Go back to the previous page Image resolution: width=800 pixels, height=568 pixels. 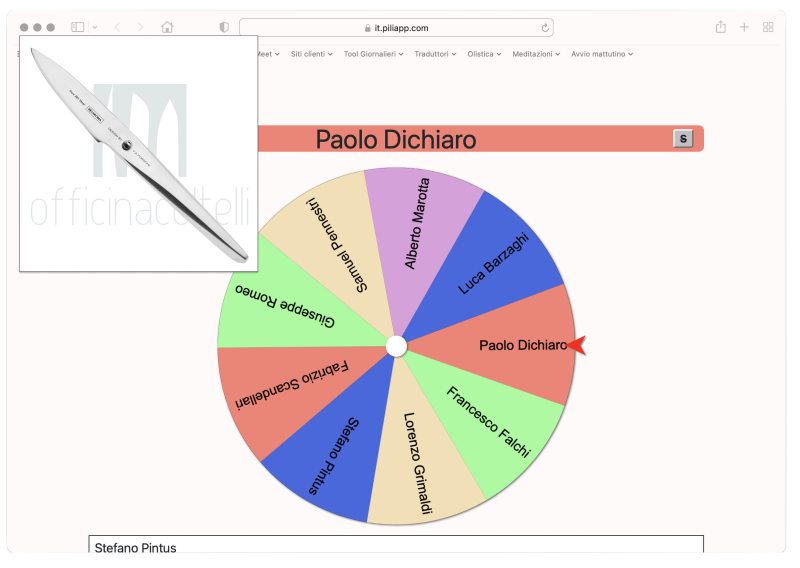(x=117, y=27)
